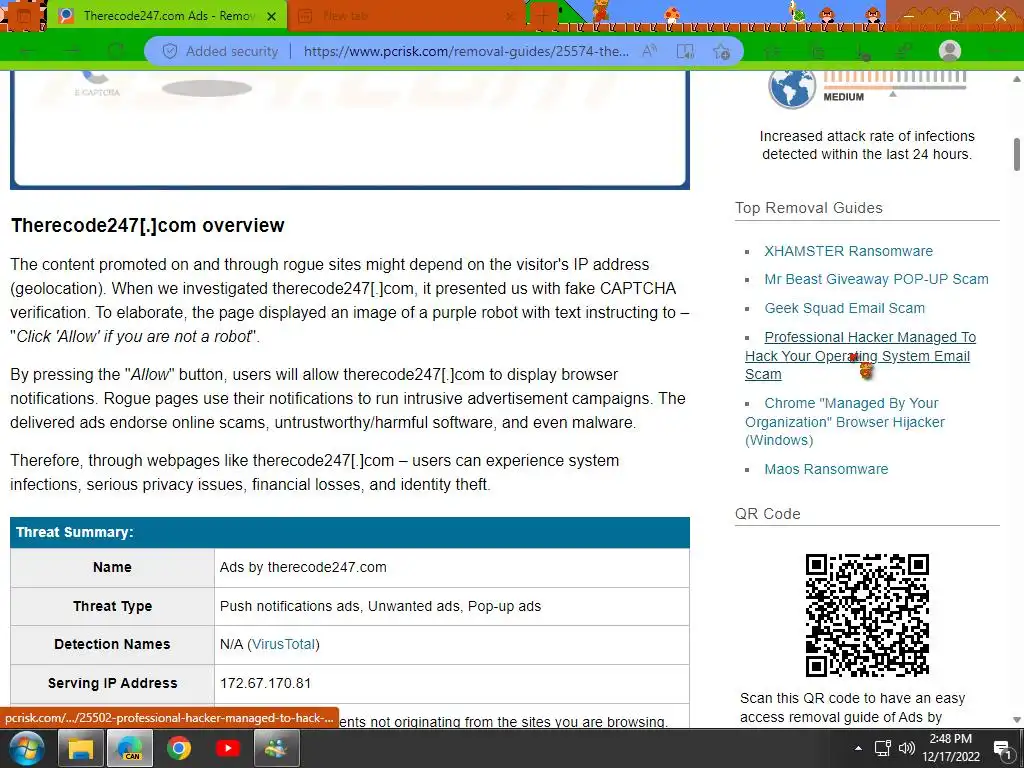
Task: Click the 'Detection Names' row label
Action: (x=112, y=645)
